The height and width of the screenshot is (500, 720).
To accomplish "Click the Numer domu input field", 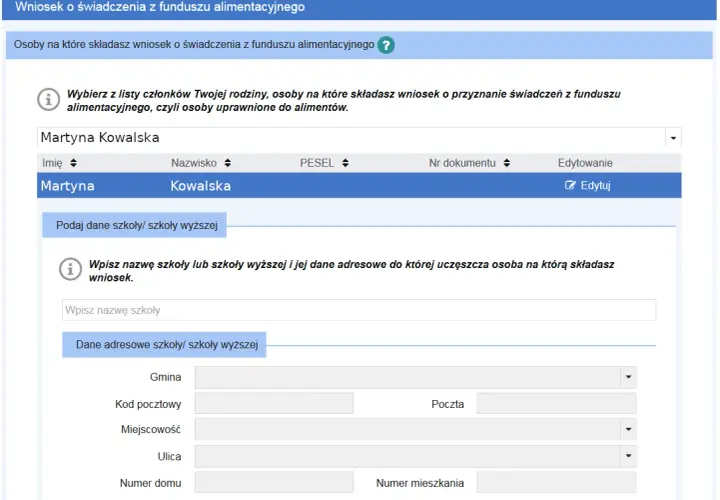I will (274, 482).
